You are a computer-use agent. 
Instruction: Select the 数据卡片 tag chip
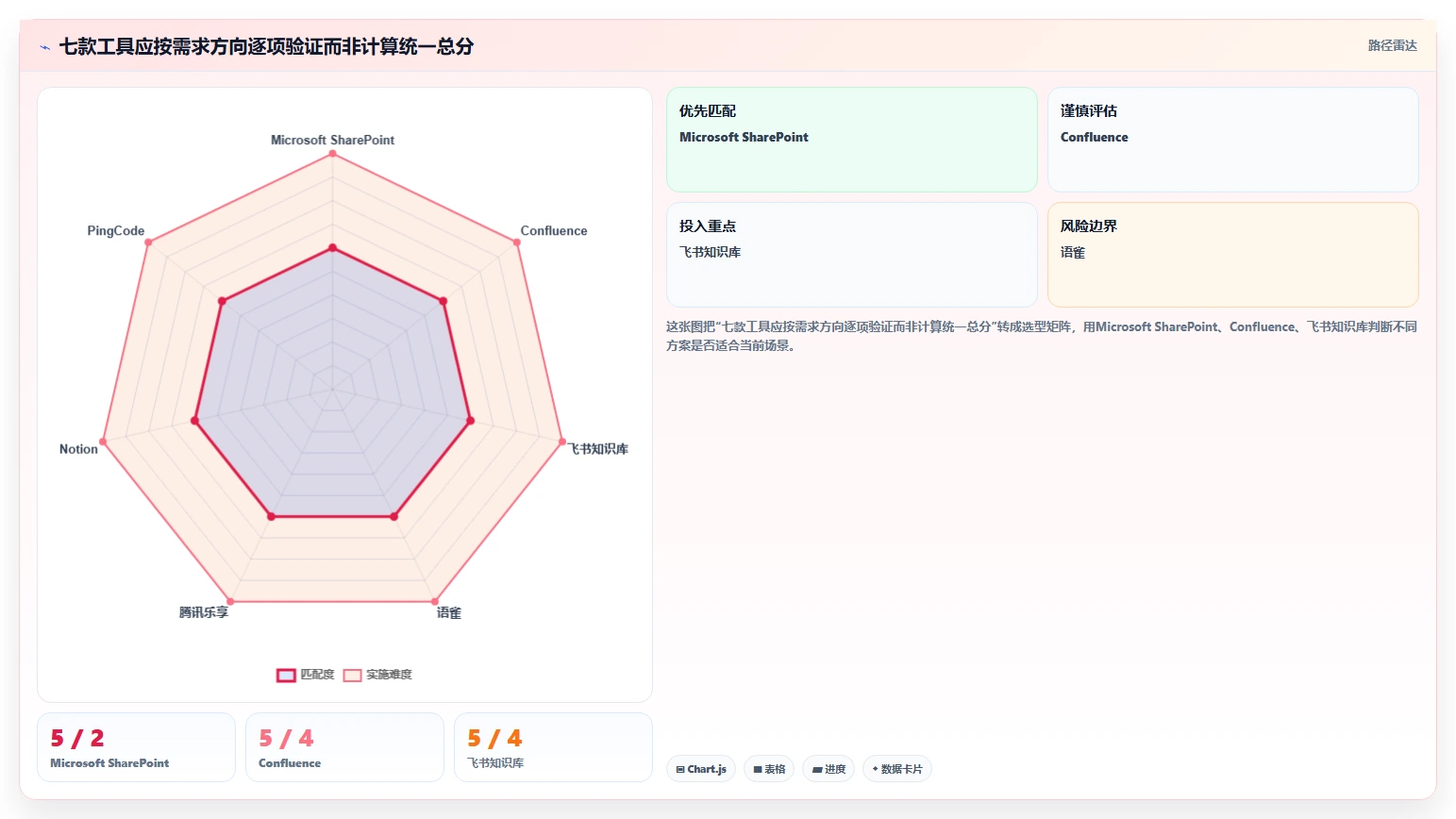(x=897, y=769)
